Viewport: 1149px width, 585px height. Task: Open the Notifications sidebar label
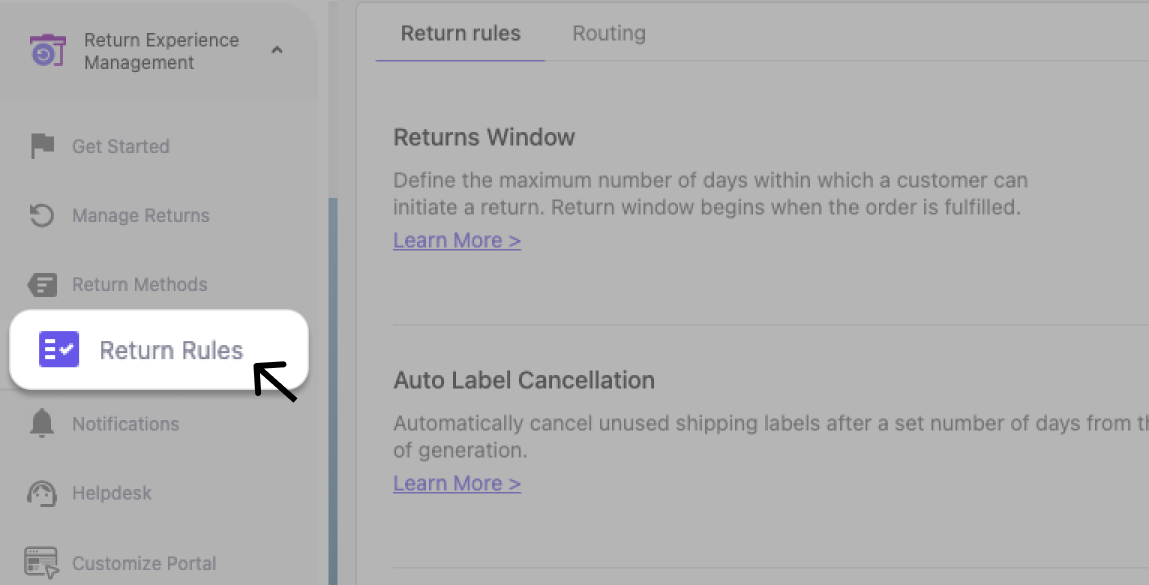coord(125,424)
